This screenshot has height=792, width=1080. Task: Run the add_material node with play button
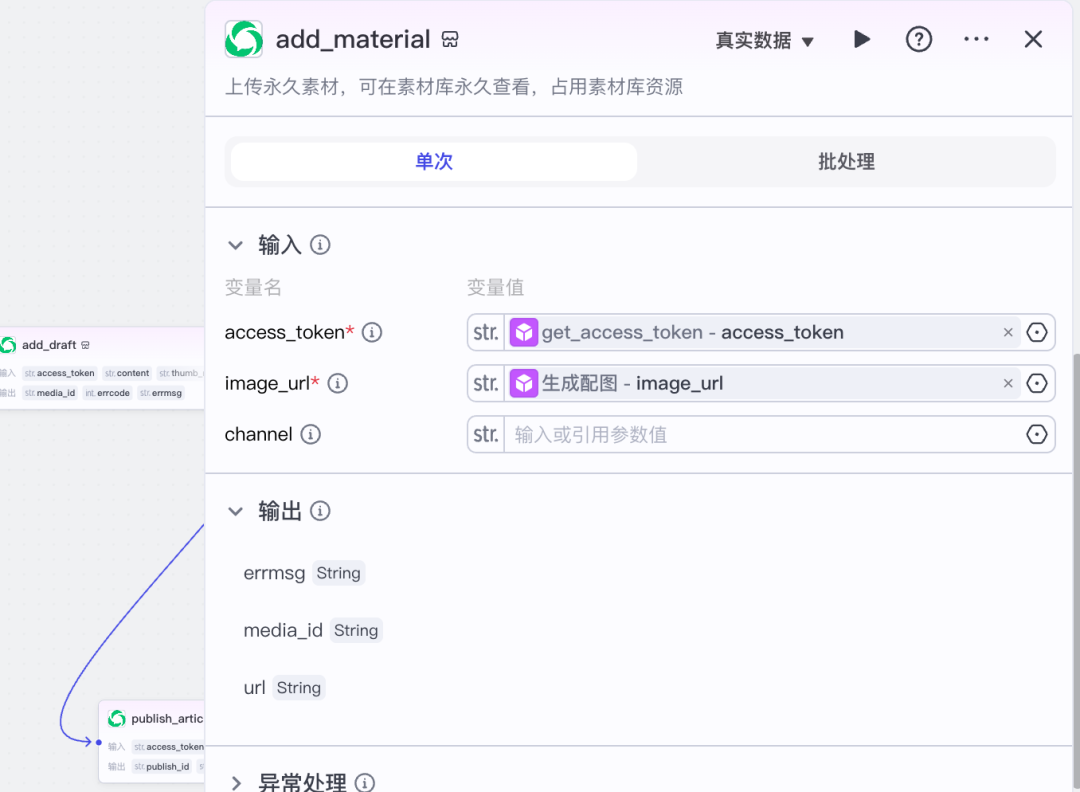coord(861,39)
